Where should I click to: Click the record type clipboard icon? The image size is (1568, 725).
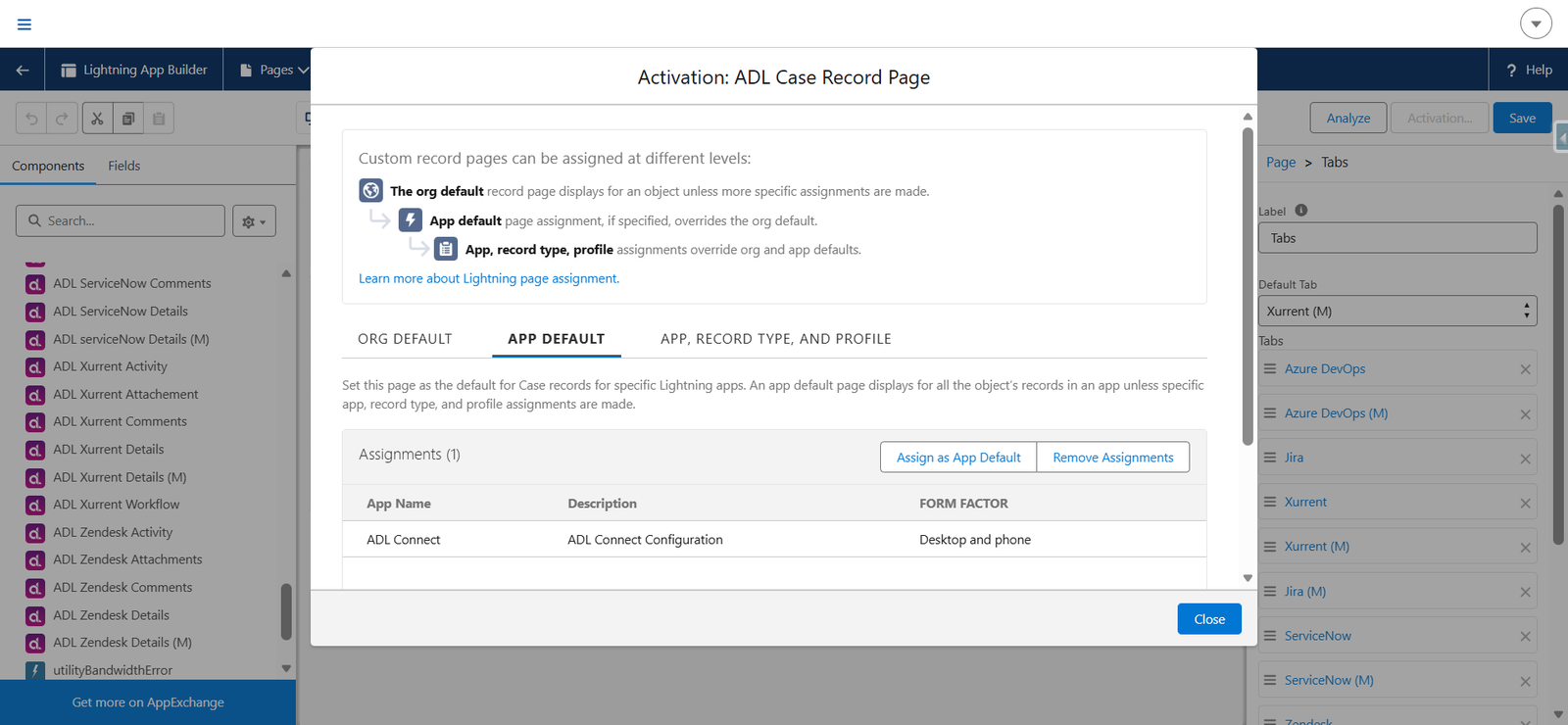point(446,249)
